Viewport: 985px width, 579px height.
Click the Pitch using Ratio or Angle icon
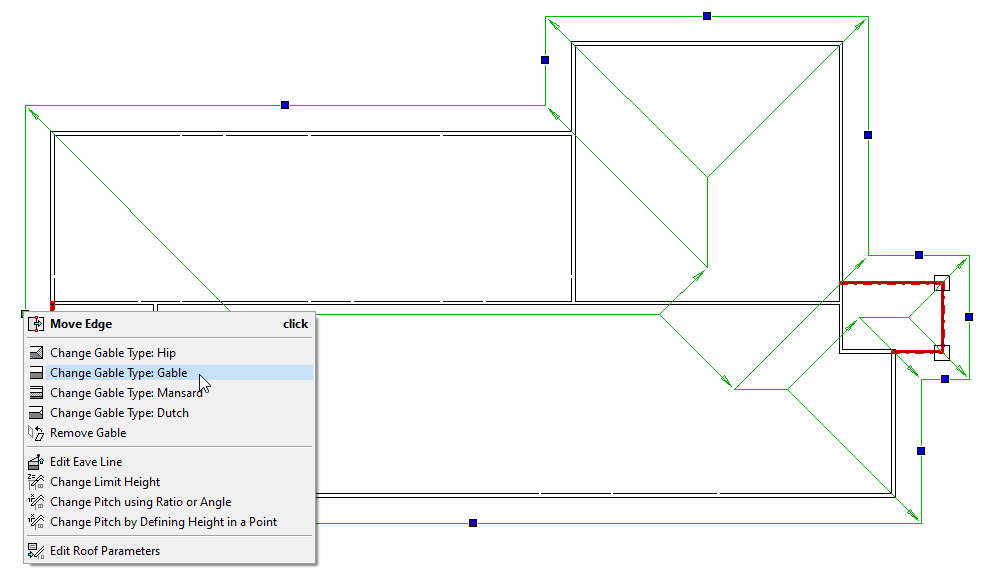(37, 502)
